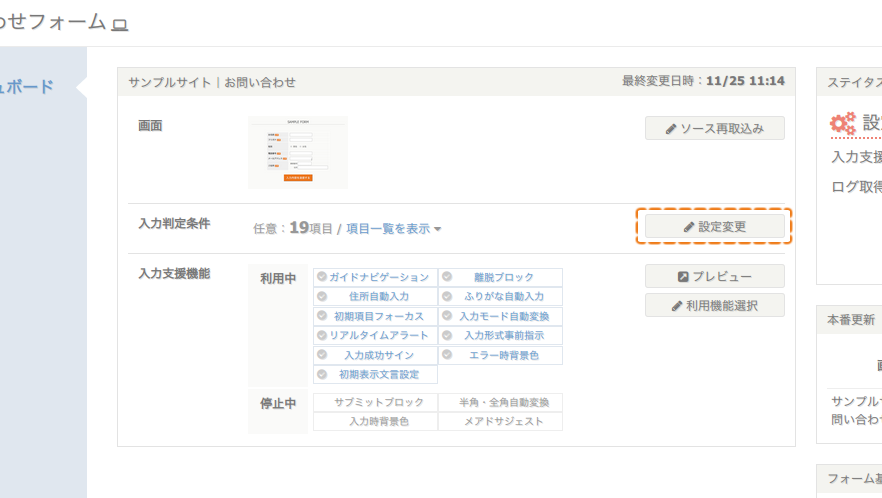This screenshot has width=882, height=498.
Task: Click the red gears icon in status panel
Action: tap(843, 123)
